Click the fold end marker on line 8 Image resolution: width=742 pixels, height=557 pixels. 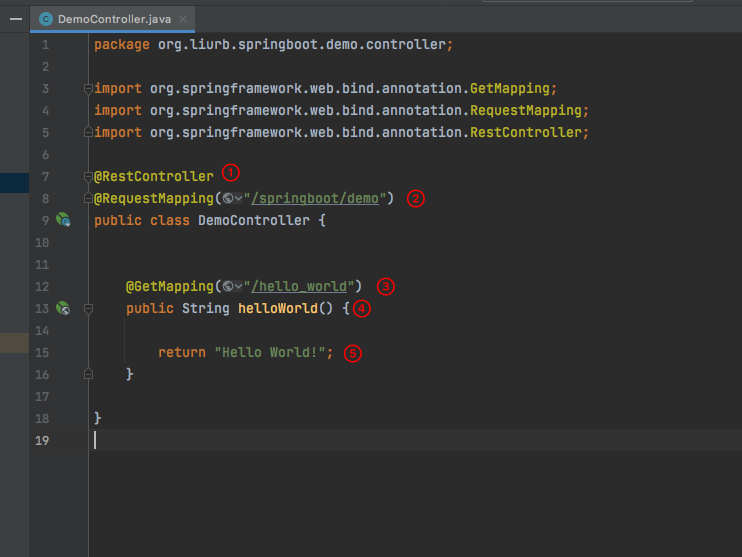tap(88, 198)
